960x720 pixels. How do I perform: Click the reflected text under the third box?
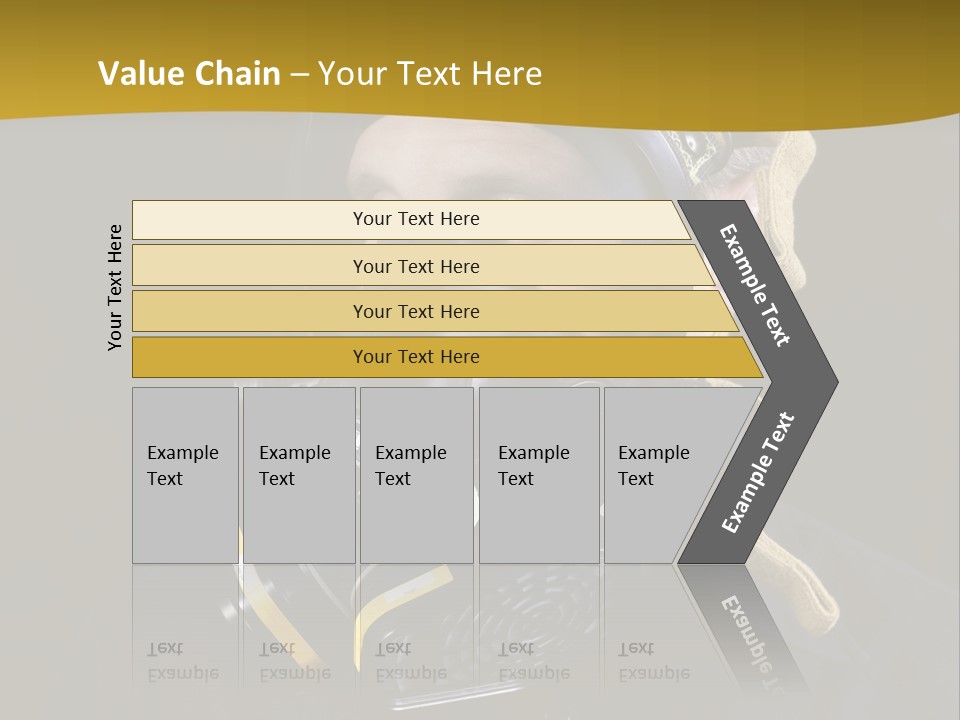pyautogui.click(x=411, y=661)
